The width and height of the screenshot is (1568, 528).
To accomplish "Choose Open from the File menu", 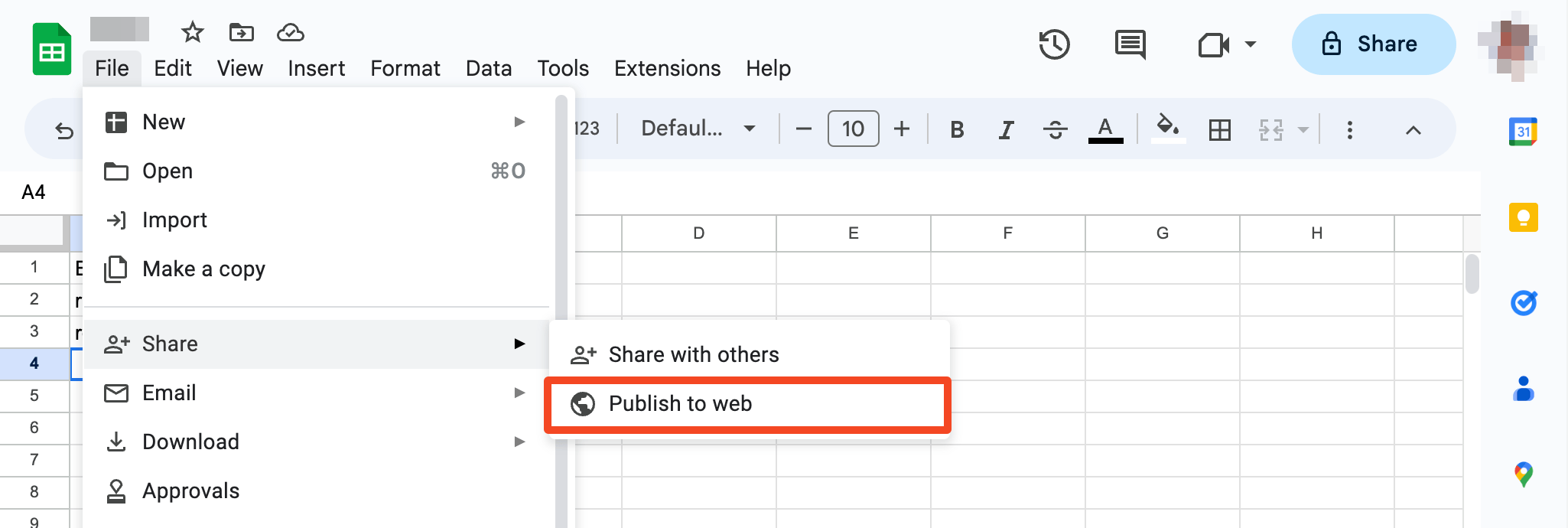I will 316,171.
